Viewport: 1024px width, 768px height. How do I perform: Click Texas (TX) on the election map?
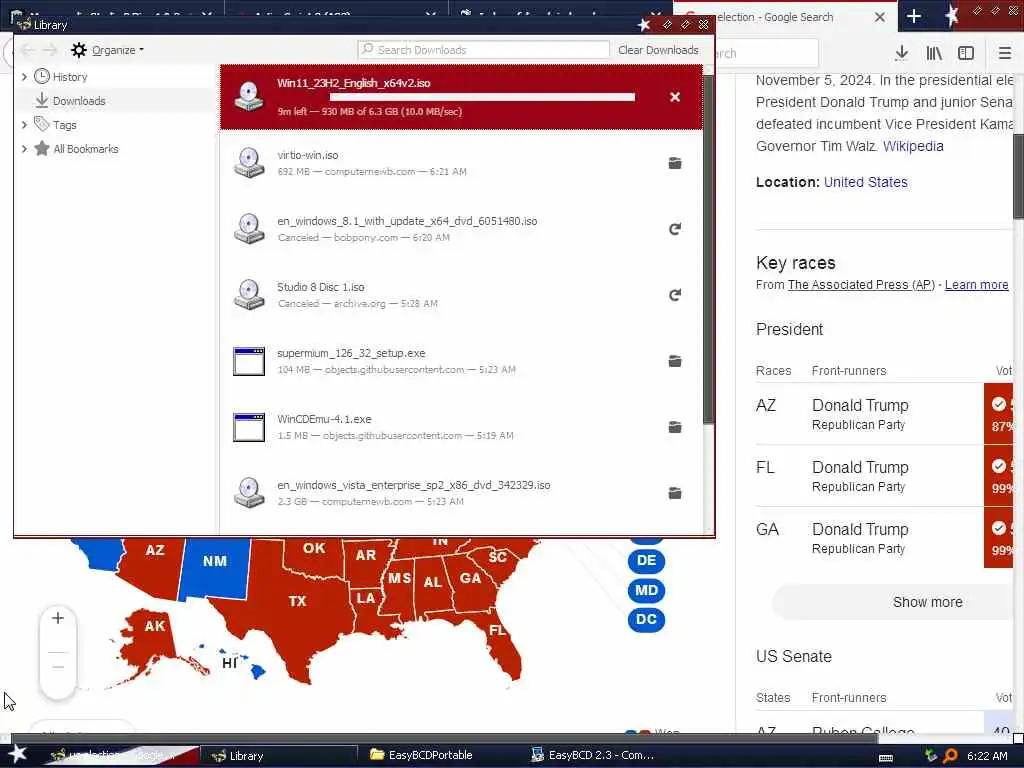[297, 601]
